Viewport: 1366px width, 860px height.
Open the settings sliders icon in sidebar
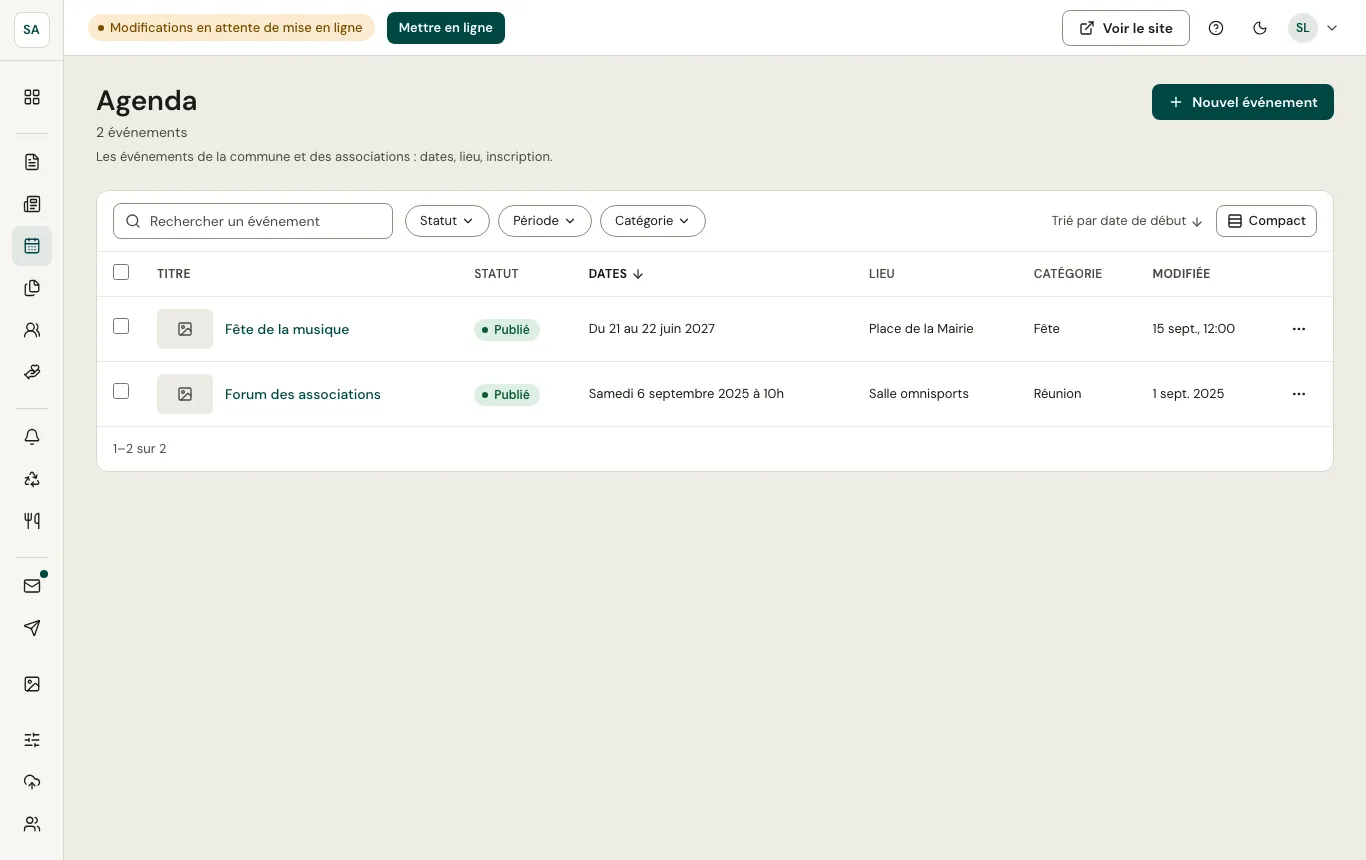[32, 740]
